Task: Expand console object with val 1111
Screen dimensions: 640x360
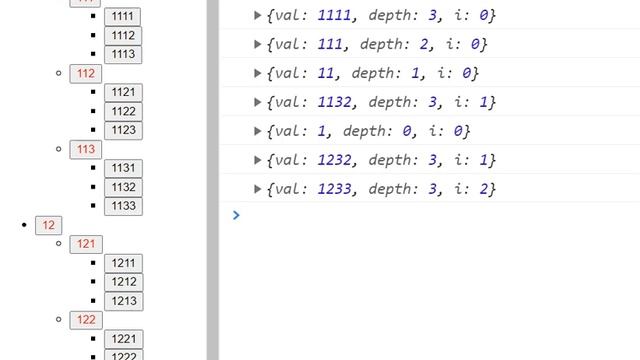Action: click(258, 15)
